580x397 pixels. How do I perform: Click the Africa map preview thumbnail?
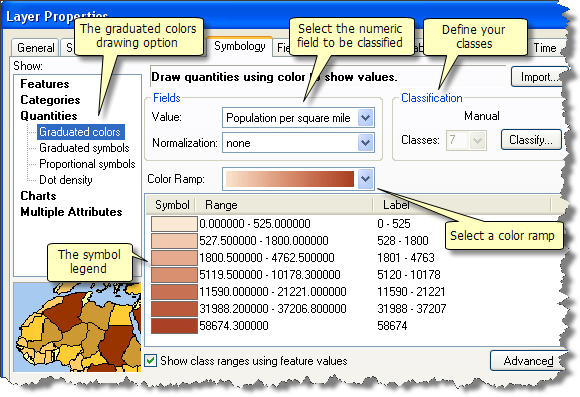pos(77,327)
